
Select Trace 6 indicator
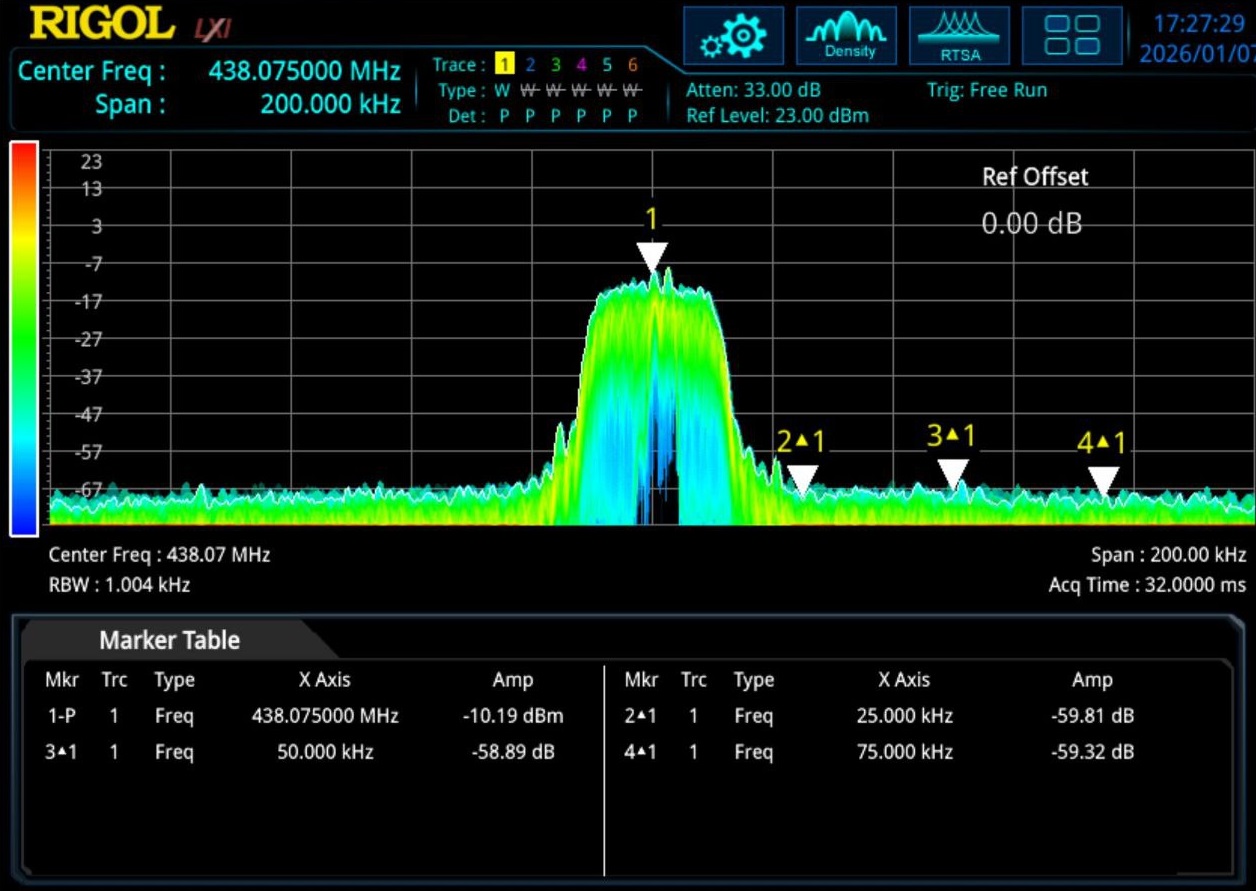point(632,66)
